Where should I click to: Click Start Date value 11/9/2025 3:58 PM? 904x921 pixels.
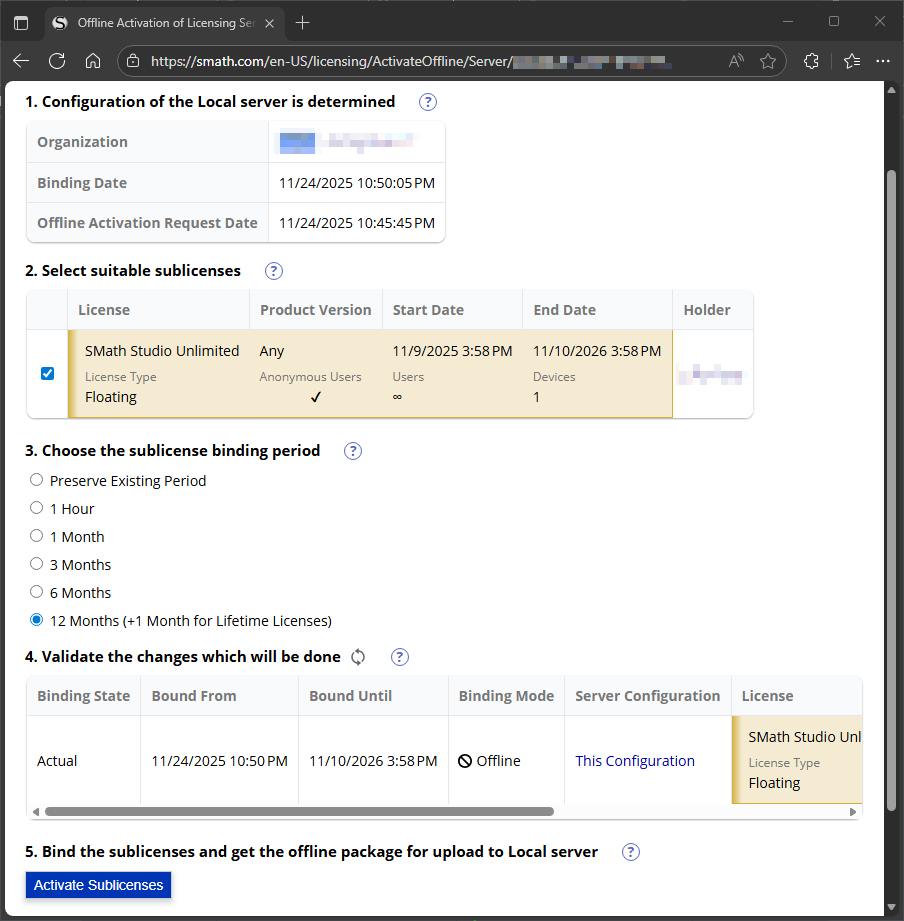point(452,351)
